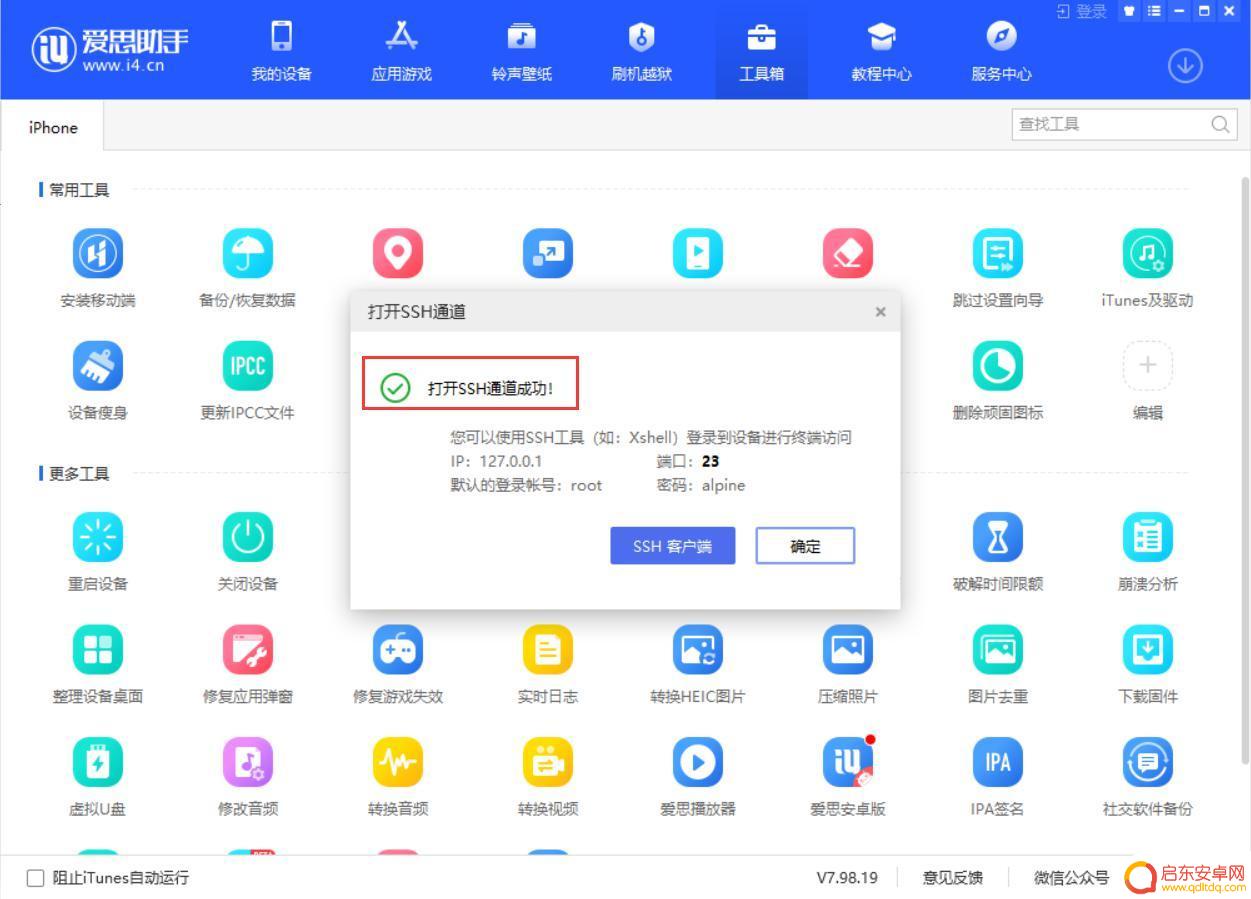Click the 爱思助手 logo
Screen dimensions: 1251x899
110,48
